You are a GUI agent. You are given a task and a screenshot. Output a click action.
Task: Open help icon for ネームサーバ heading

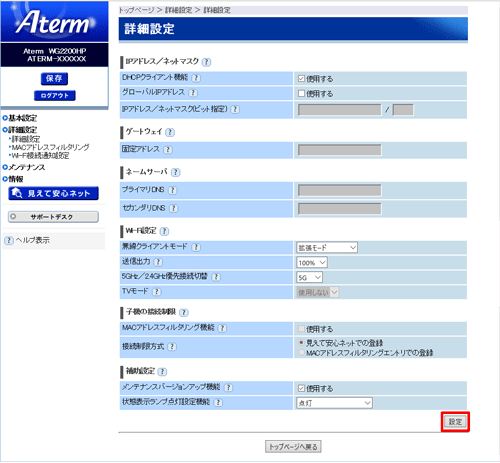(x=175, y=172)
